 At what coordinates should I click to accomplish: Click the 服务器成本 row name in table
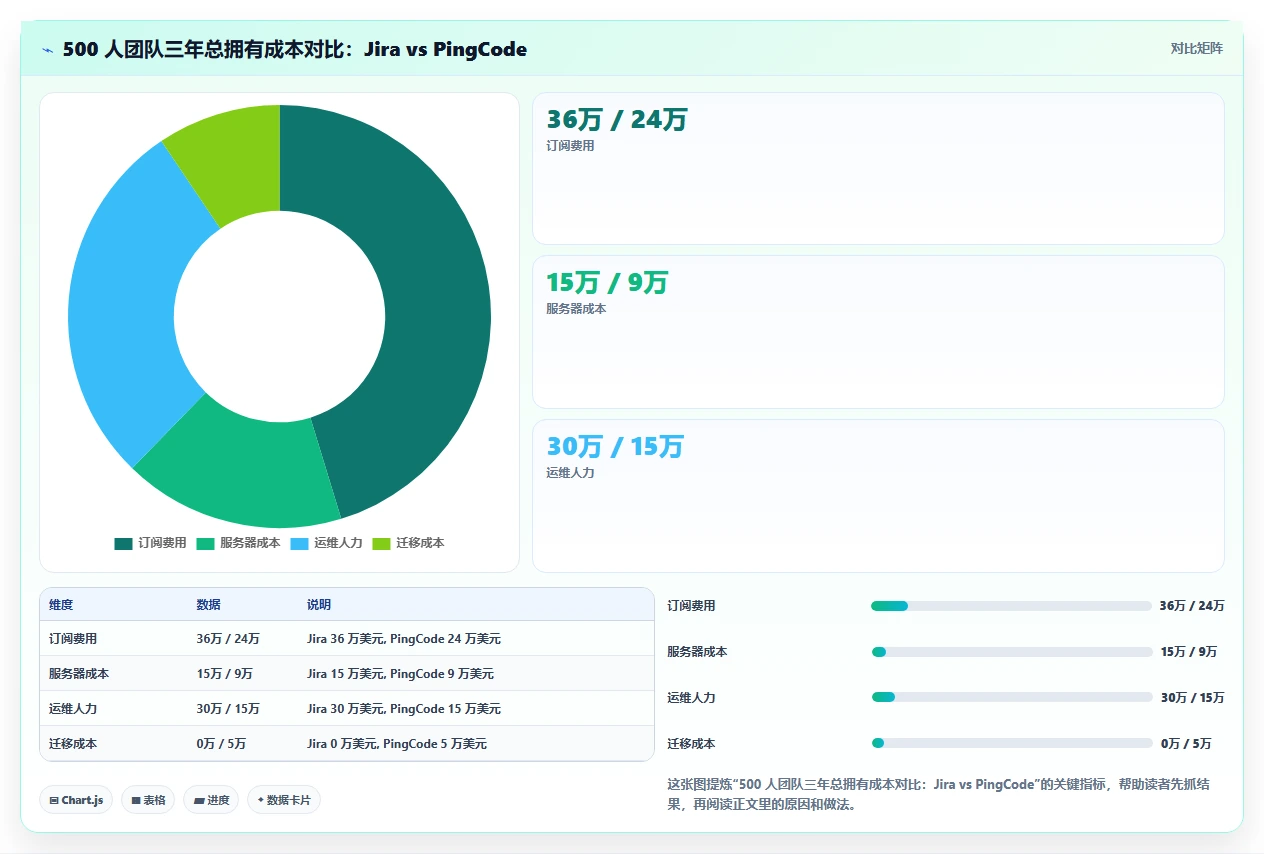tap(79, 673)
